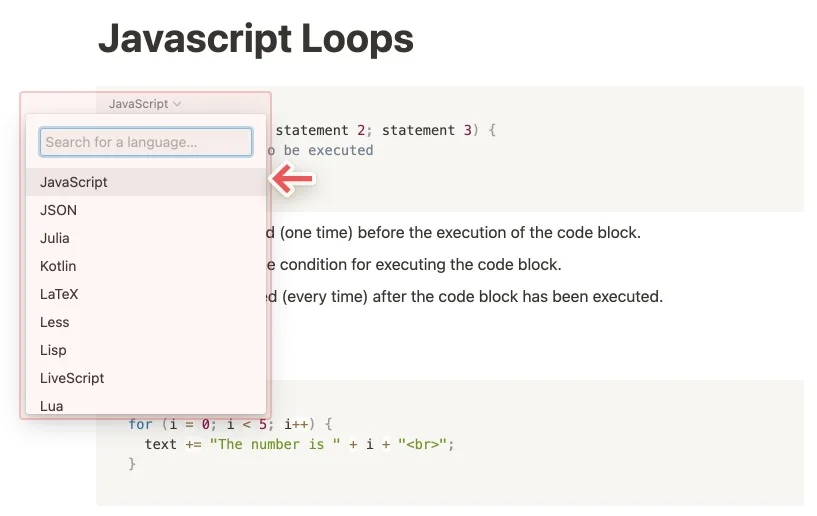Click the paragraph ending 'has been executed.'
817x516 pixels.
pyautogui.click(x=480, y=296)
